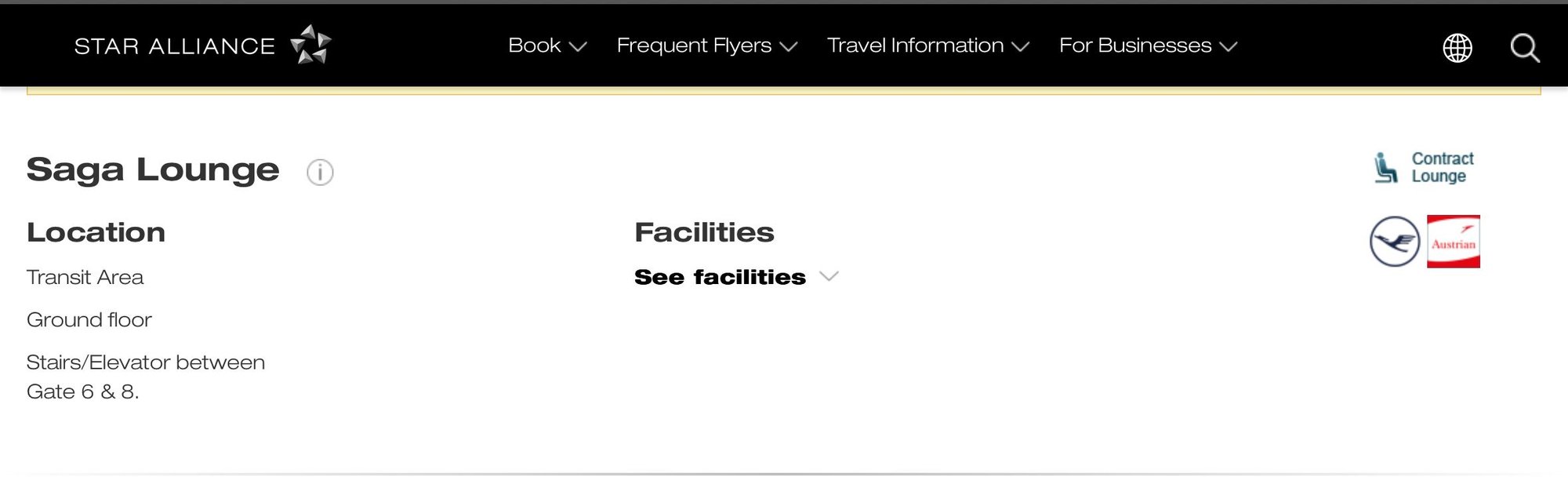Viewport: 1568px width, 477px height.
Task: Open Saga Lounge info icon
Action: tap(320, 172)
